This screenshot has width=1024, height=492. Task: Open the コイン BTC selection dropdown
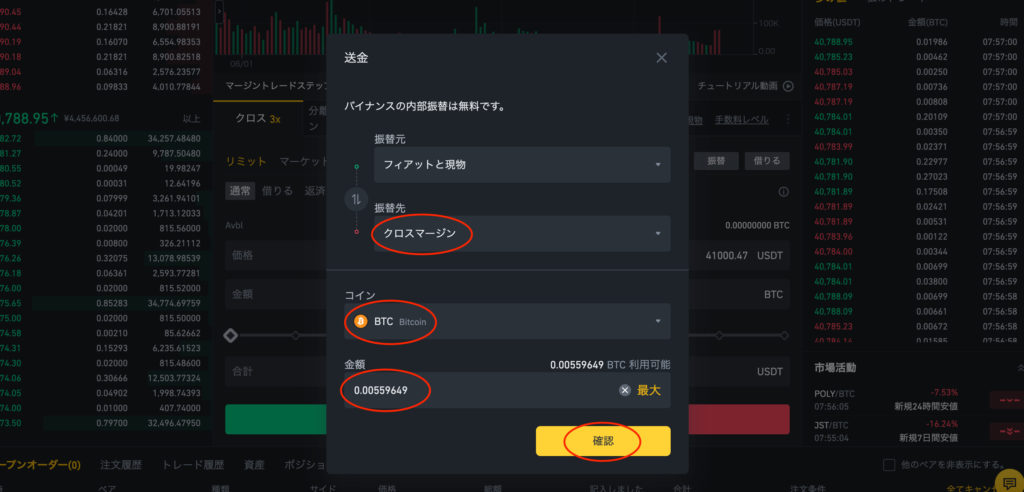tap(507, 321)
